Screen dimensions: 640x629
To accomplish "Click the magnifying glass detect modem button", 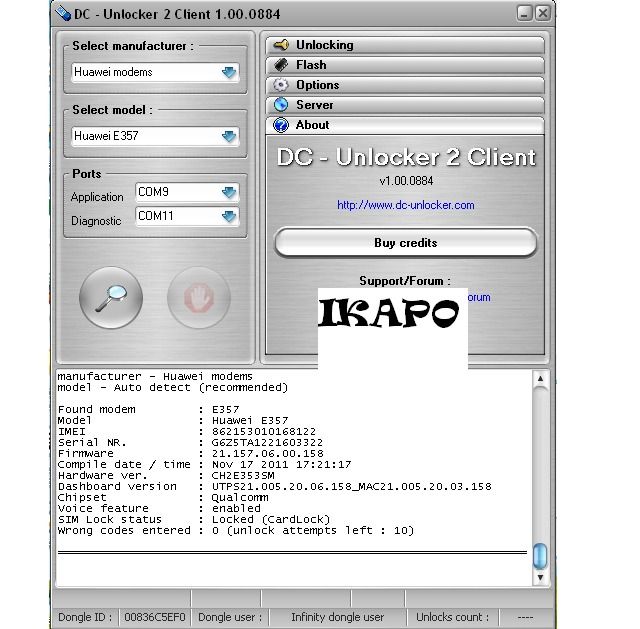I will point(111,298).
